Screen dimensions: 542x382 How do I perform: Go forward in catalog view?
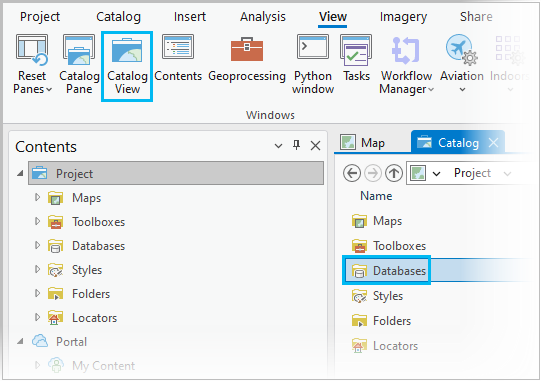point(373,173)
